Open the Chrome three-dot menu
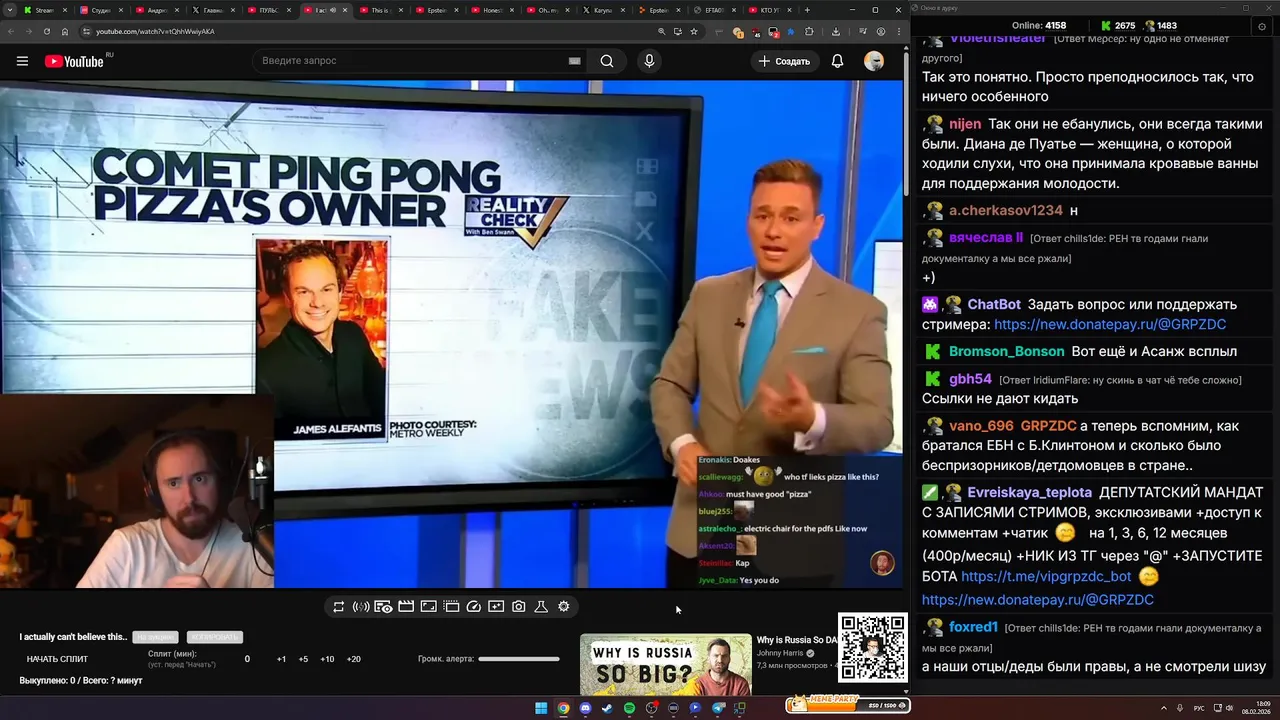 (x=898, y=31)
